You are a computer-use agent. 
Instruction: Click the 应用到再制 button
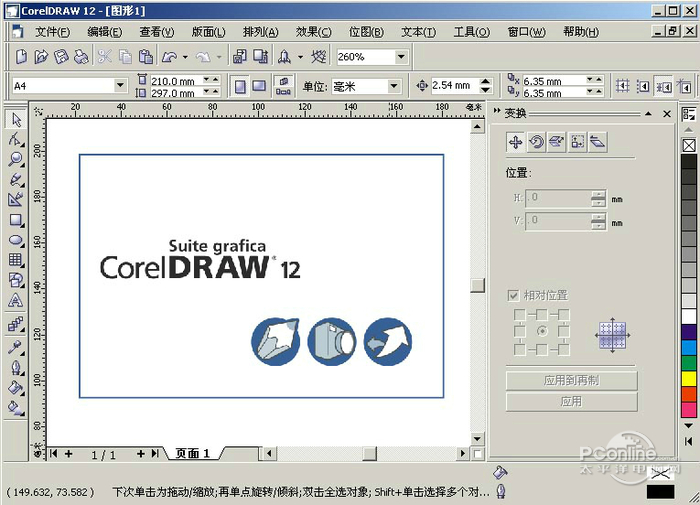(571, 380)
